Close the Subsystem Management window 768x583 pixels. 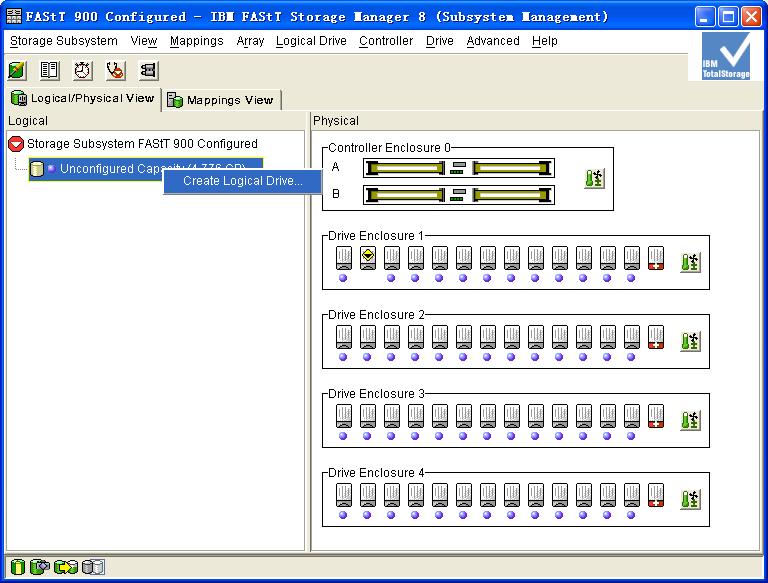pos(751,17)
